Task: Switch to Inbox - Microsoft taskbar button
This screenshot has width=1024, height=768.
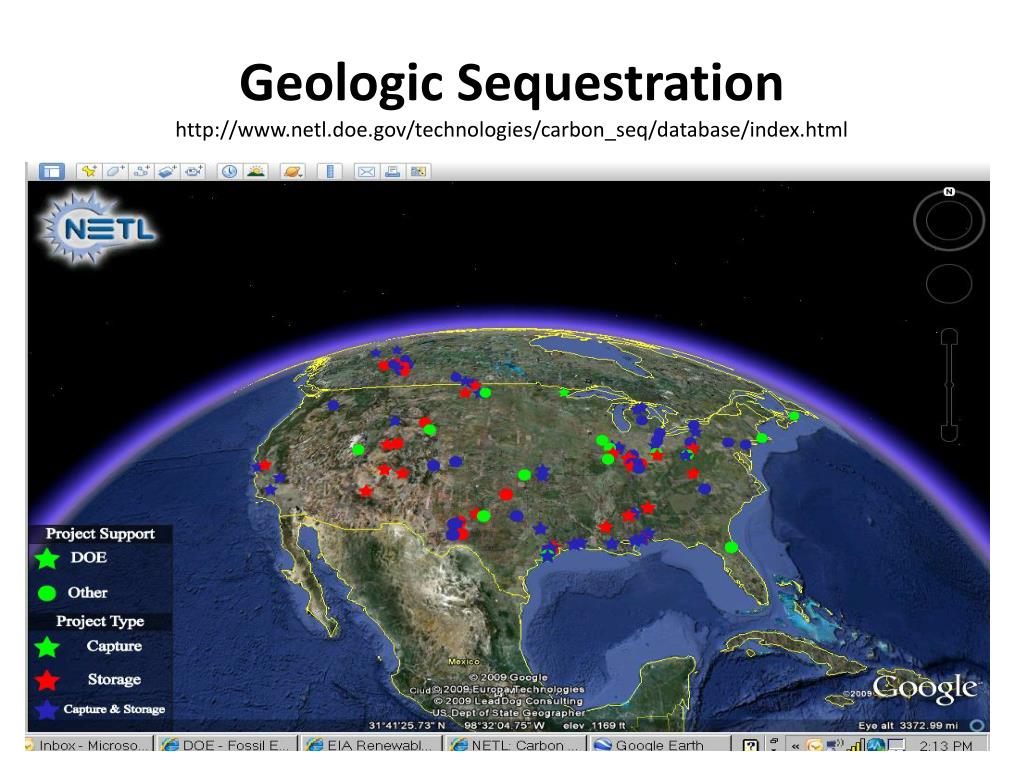Action: coord(89,744)
